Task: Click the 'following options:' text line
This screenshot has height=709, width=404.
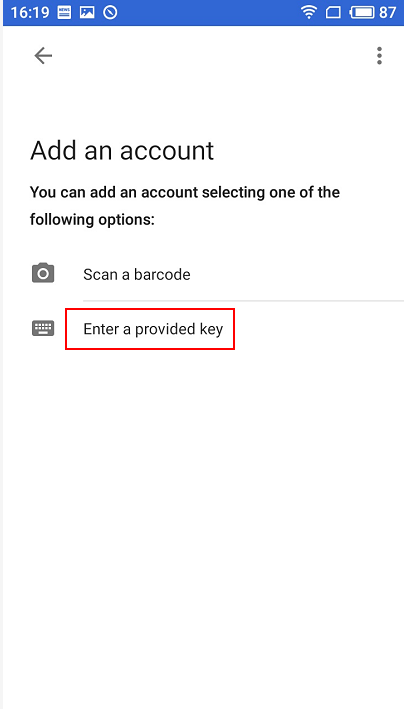Action: coord(92,220)
